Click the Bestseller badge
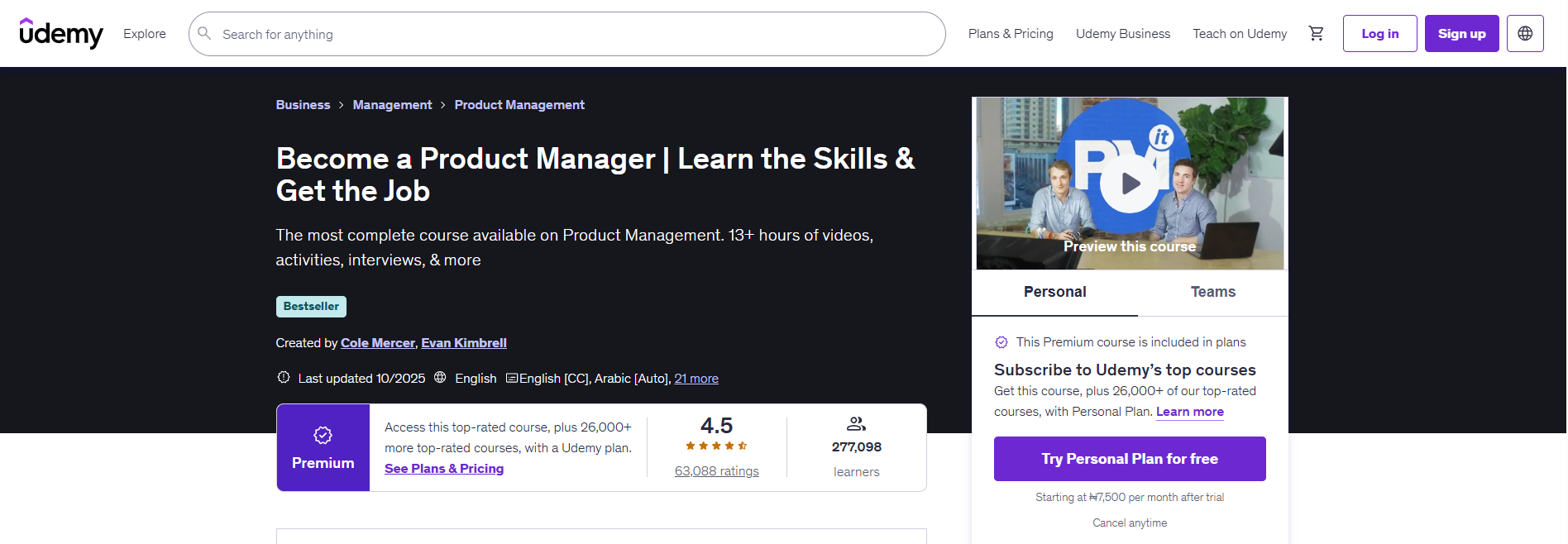Screen dimensions: 1568x544 [311, 307]
